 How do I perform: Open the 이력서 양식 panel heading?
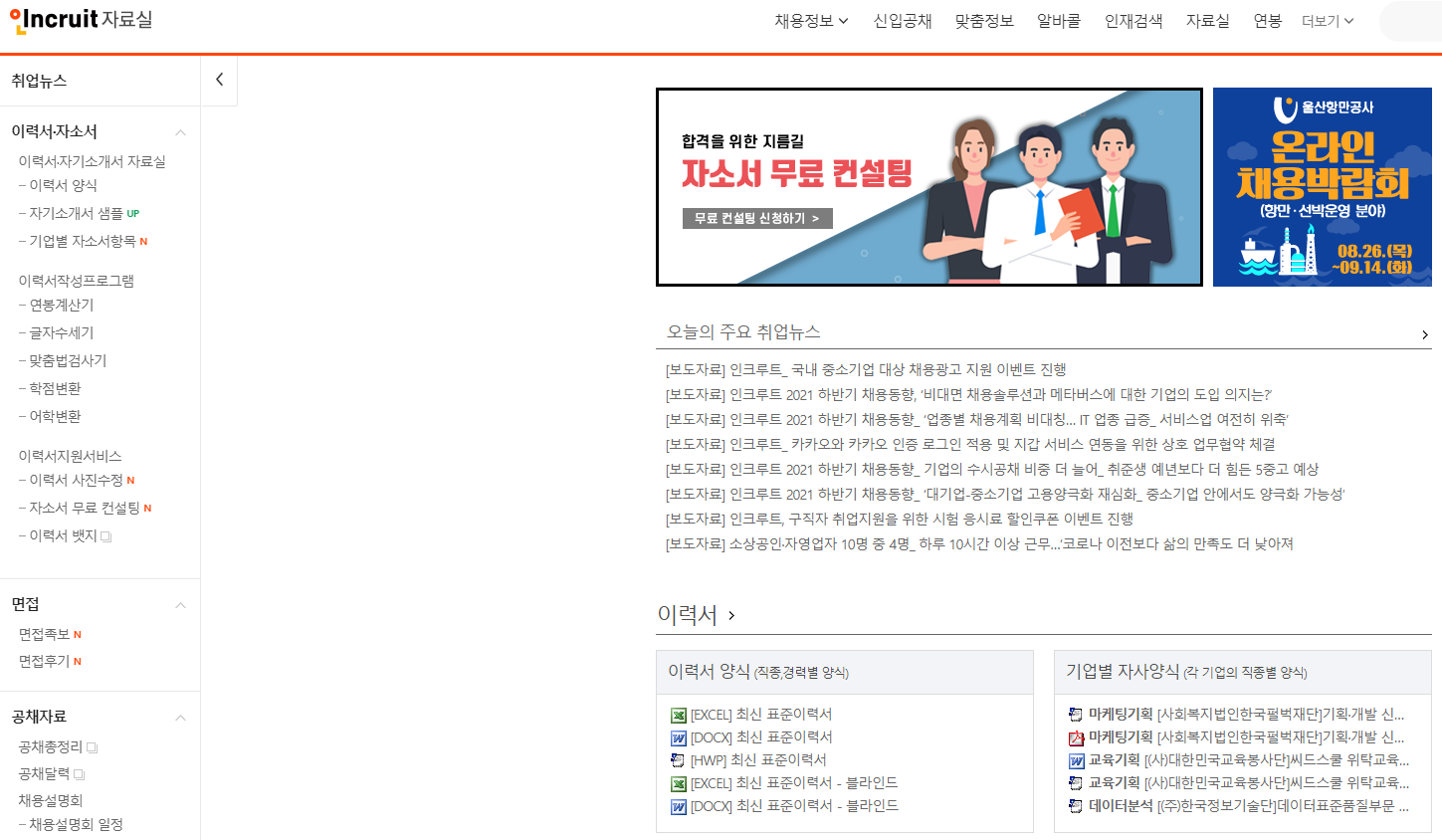[x=758, y=672]
